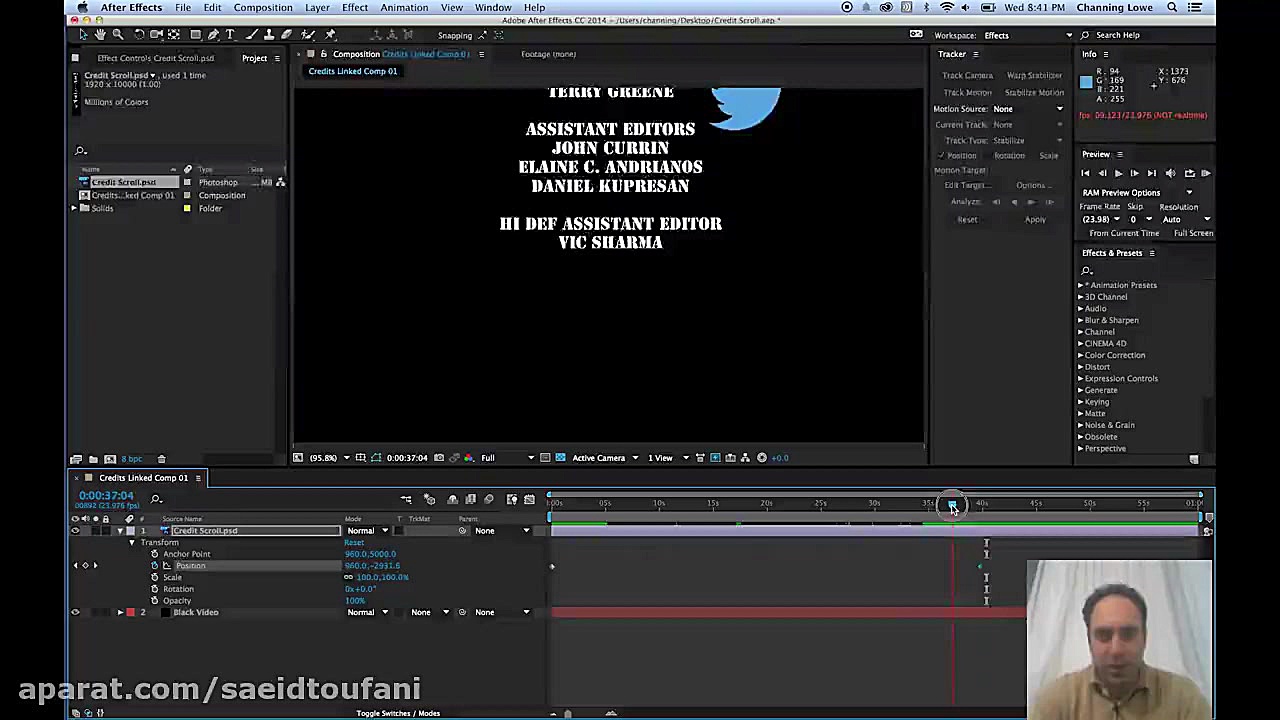The height and width of the screenshot is (720, 1280).
Task: Hide the Credit Scroll.psd layer visibility
Action: [74, 531]
